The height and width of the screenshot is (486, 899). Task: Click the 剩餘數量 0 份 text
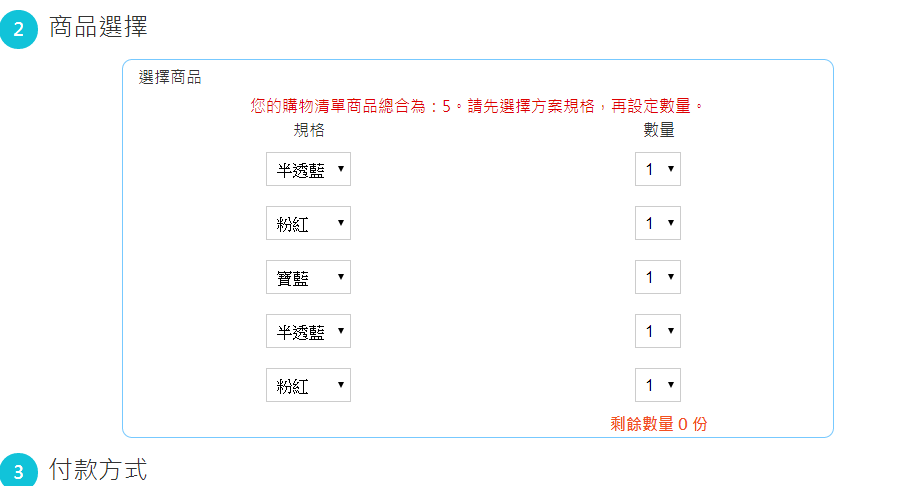click(x=659, y=424)
